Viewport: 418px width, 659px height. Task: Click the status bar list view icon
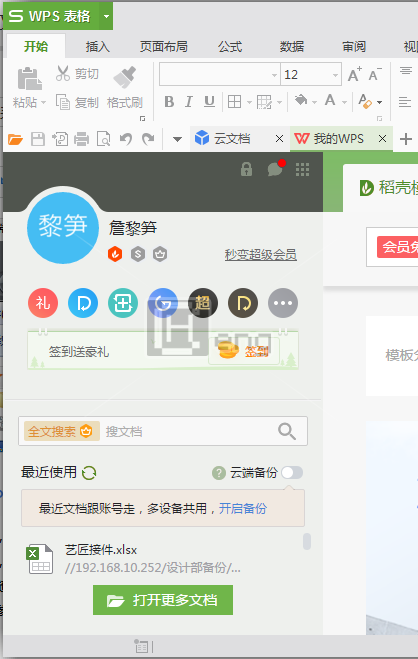click(x=141, y=647)
